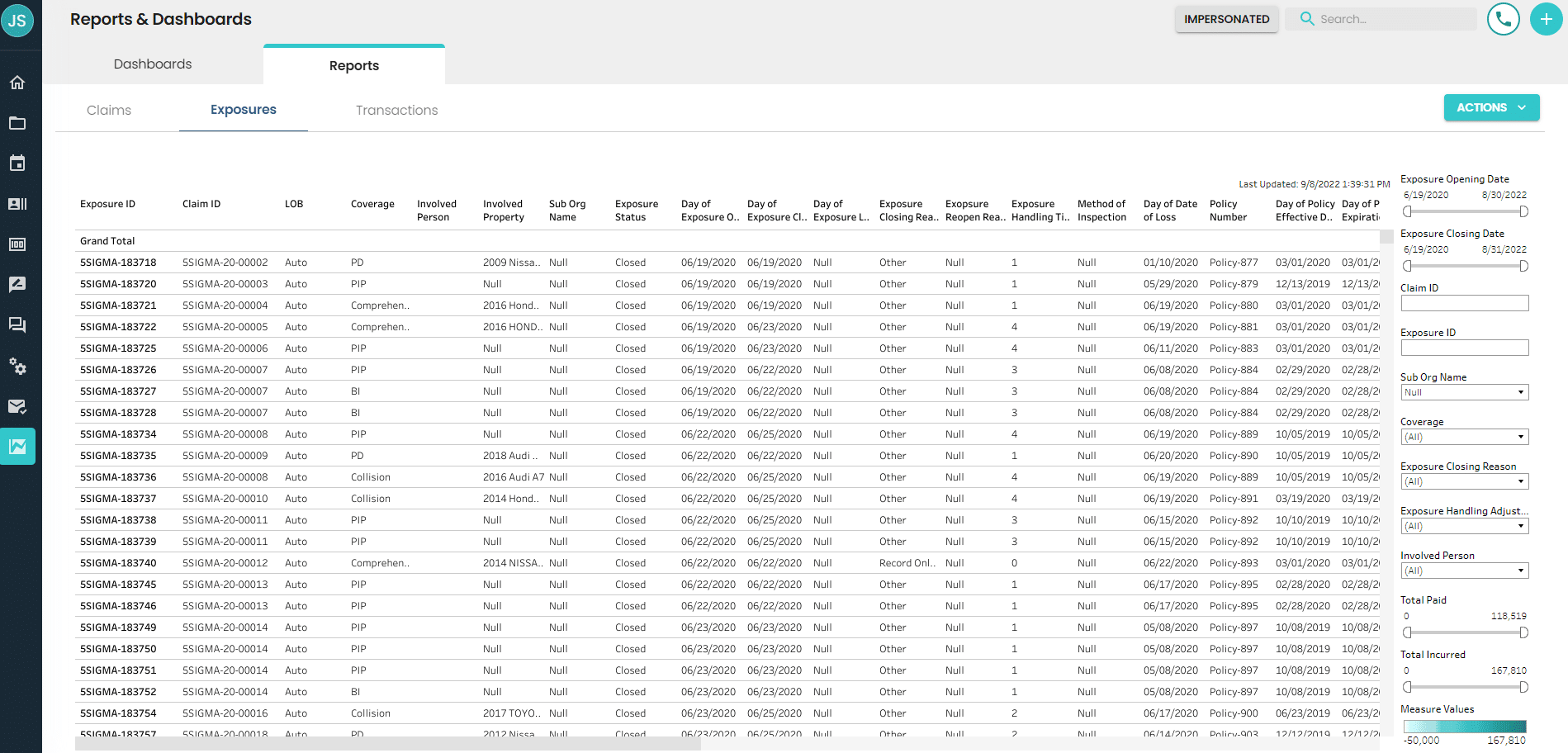Click the mail with checkmark sidebar icon
The height and width of the screenshot is (753, 1568).
[x=17, y=406]
